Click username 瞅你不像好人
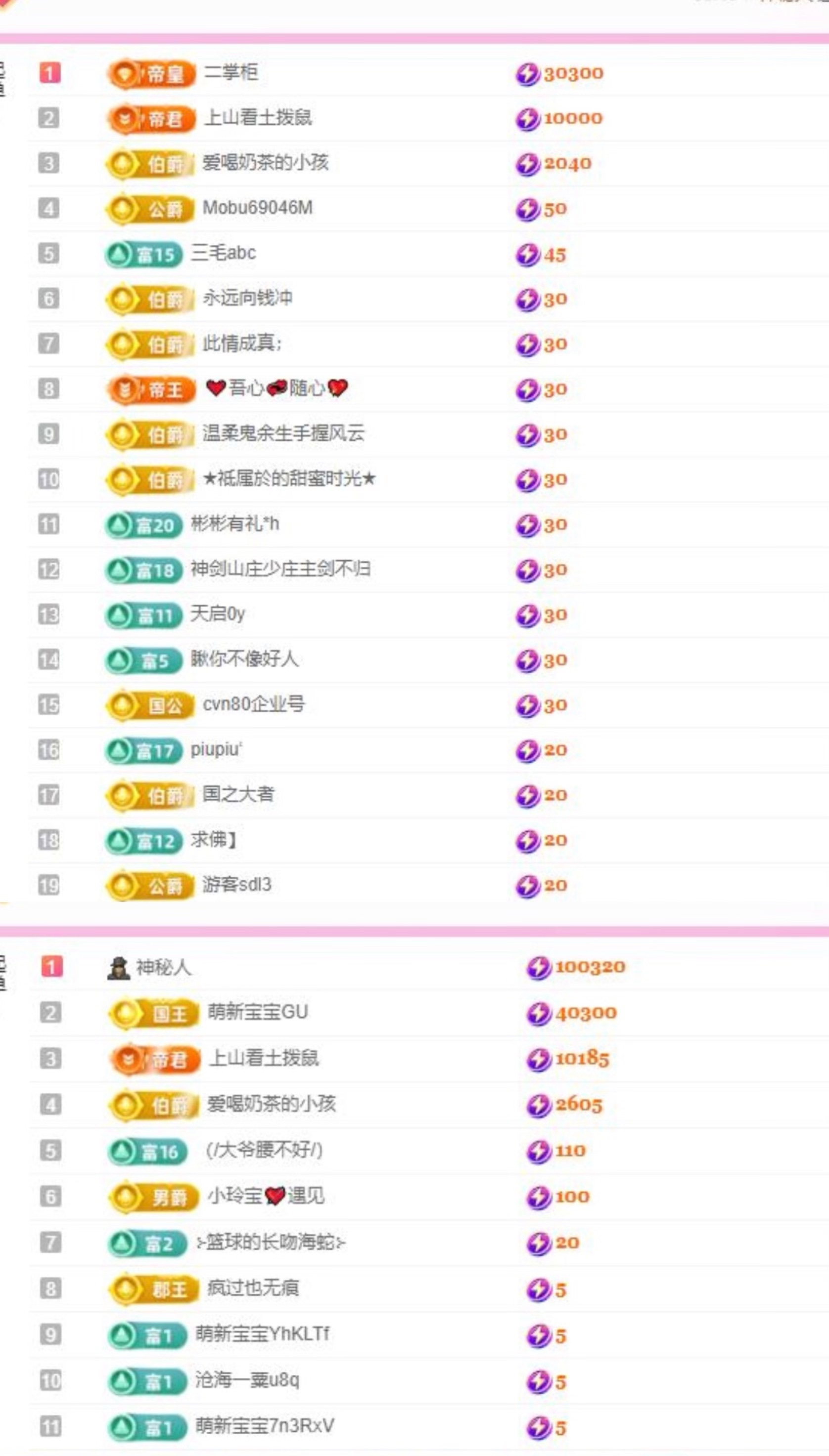Screen dimensions: 829x1456 [x=245, y=659]
